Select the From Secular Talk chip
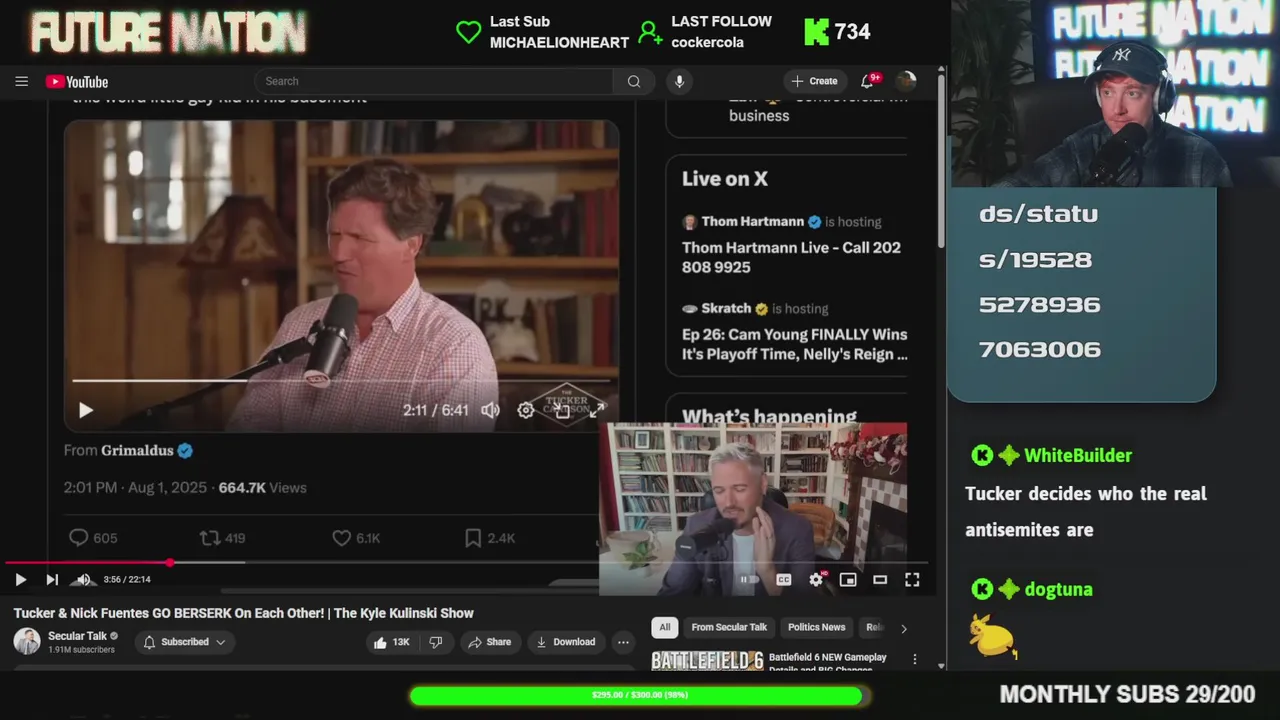 click(x=729, y=627)
